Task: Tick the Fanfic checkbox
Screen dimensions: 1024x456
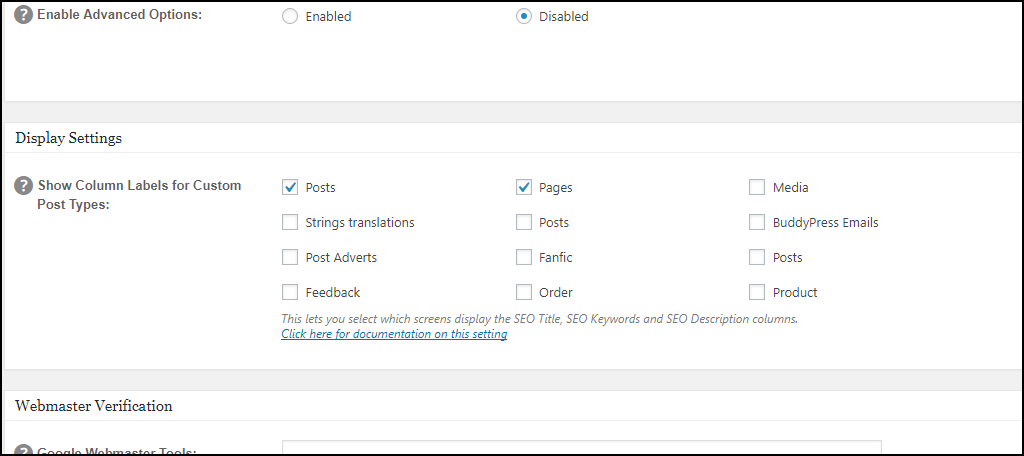Action: tap(524, 257)
